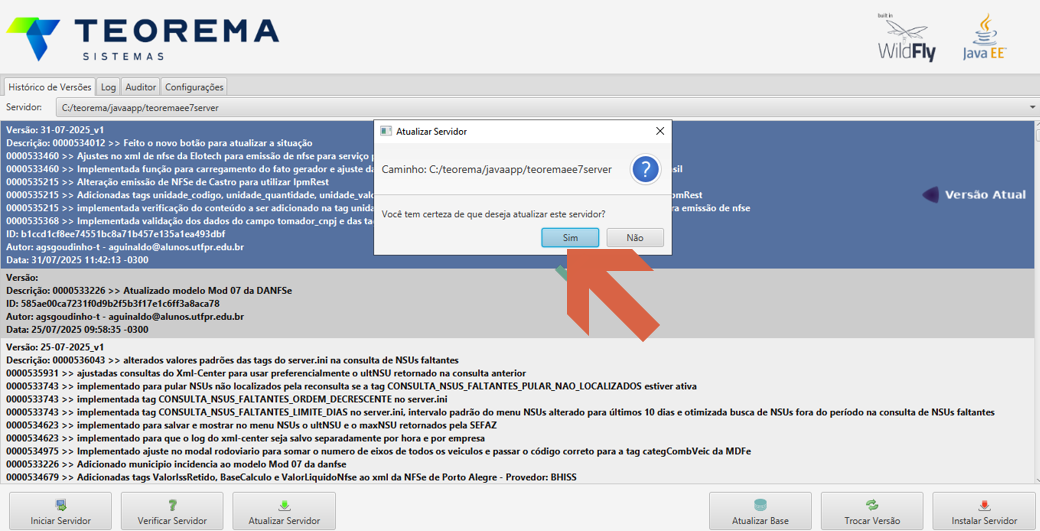Image resolution: width=1040 pixels, height=531 pixels.
Task: Click the Instalar Servidor install icon
Action: click(984, 505)
